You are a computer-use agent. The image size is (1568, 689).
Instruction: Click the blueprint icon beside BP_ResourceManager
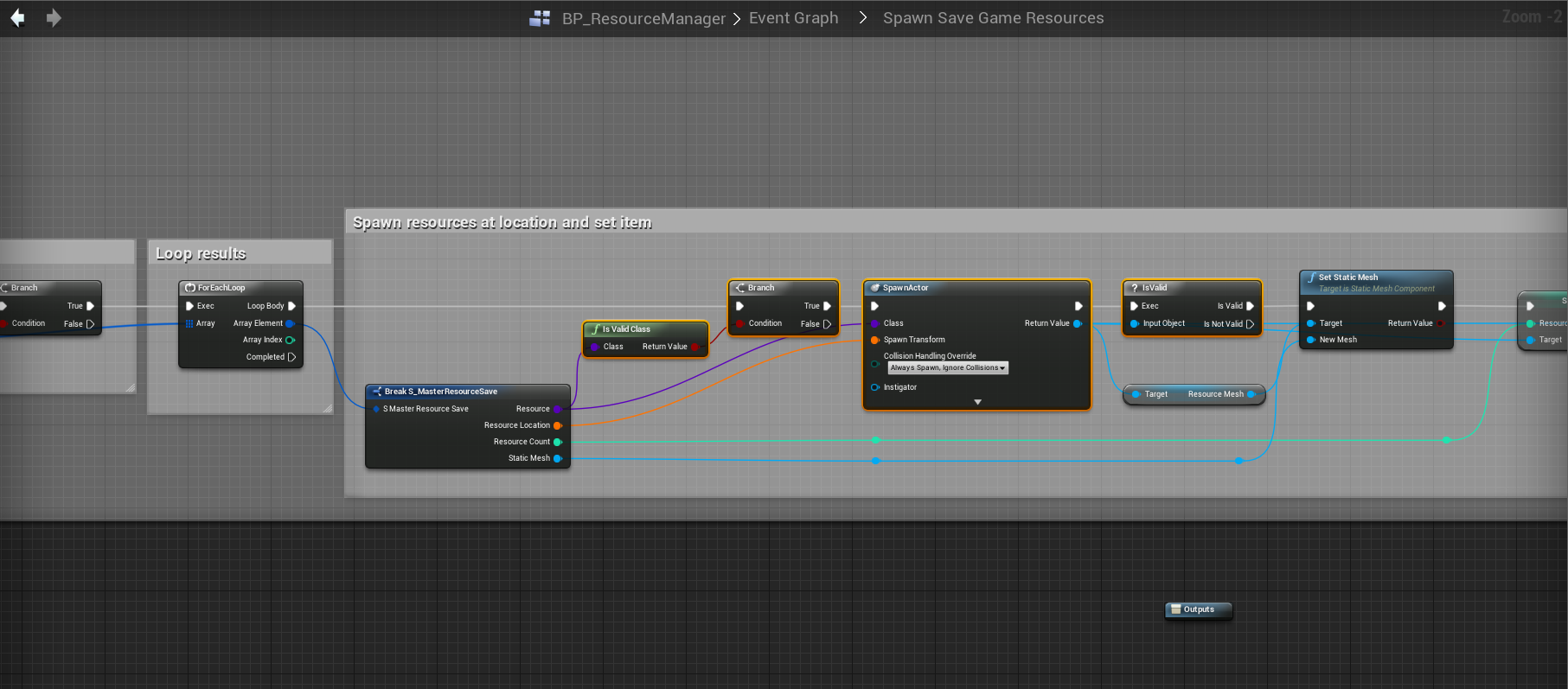[540, 18]
